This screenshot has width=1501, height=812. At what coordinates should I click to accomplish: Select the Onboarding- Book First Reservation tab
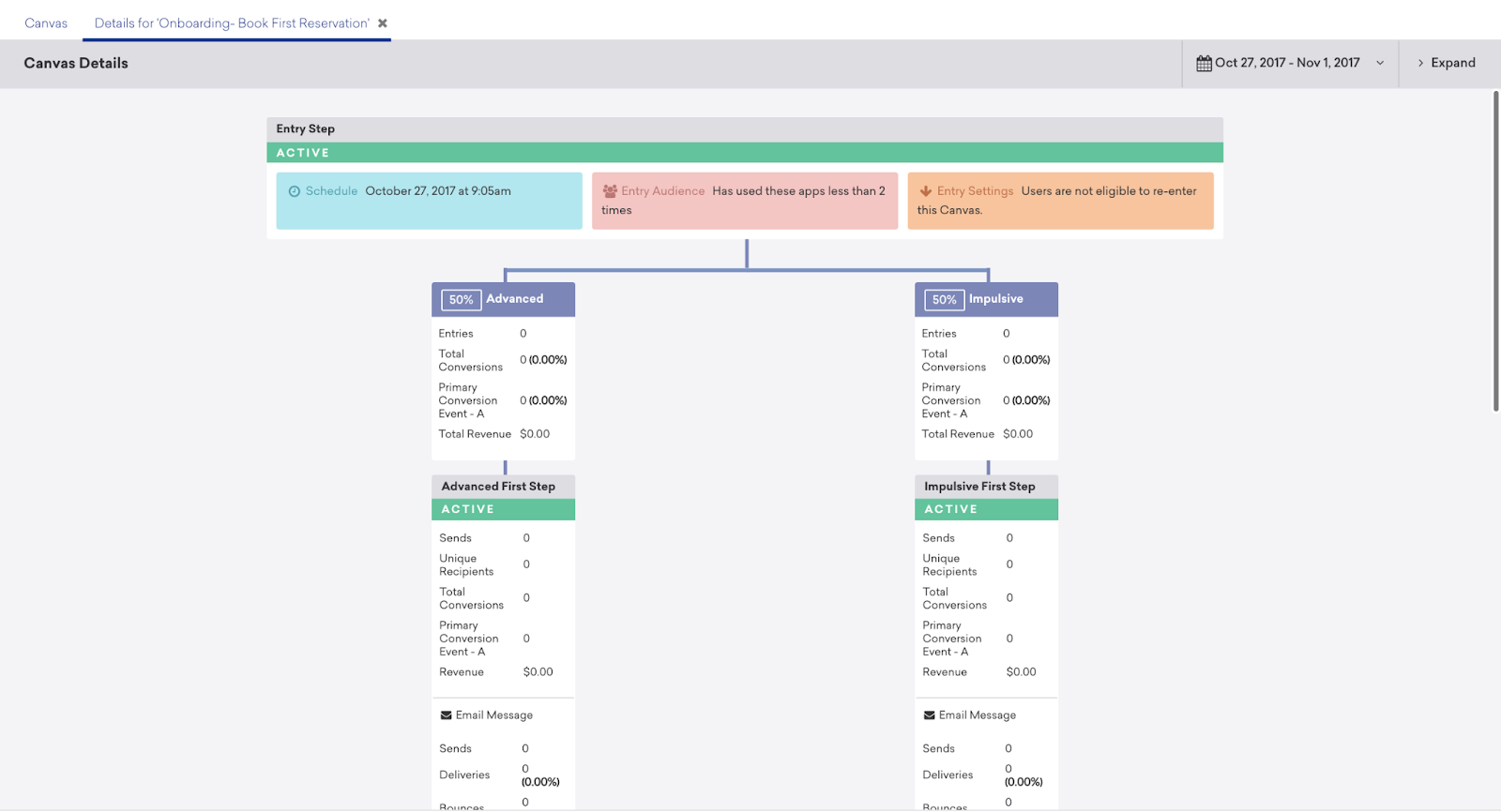[231, 23]
